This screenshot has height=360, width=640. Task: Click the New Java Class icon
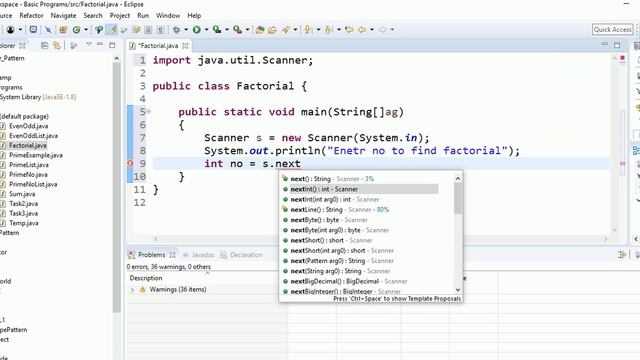pos(76,29)
